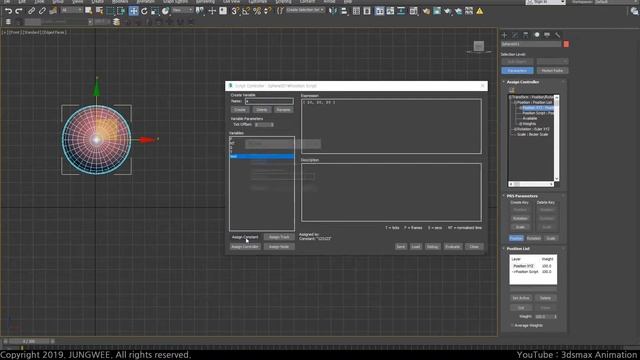Viewport: 640px width, 360px height.
Task: Toggle the Percent Snap icon
Action: (257, 11)
